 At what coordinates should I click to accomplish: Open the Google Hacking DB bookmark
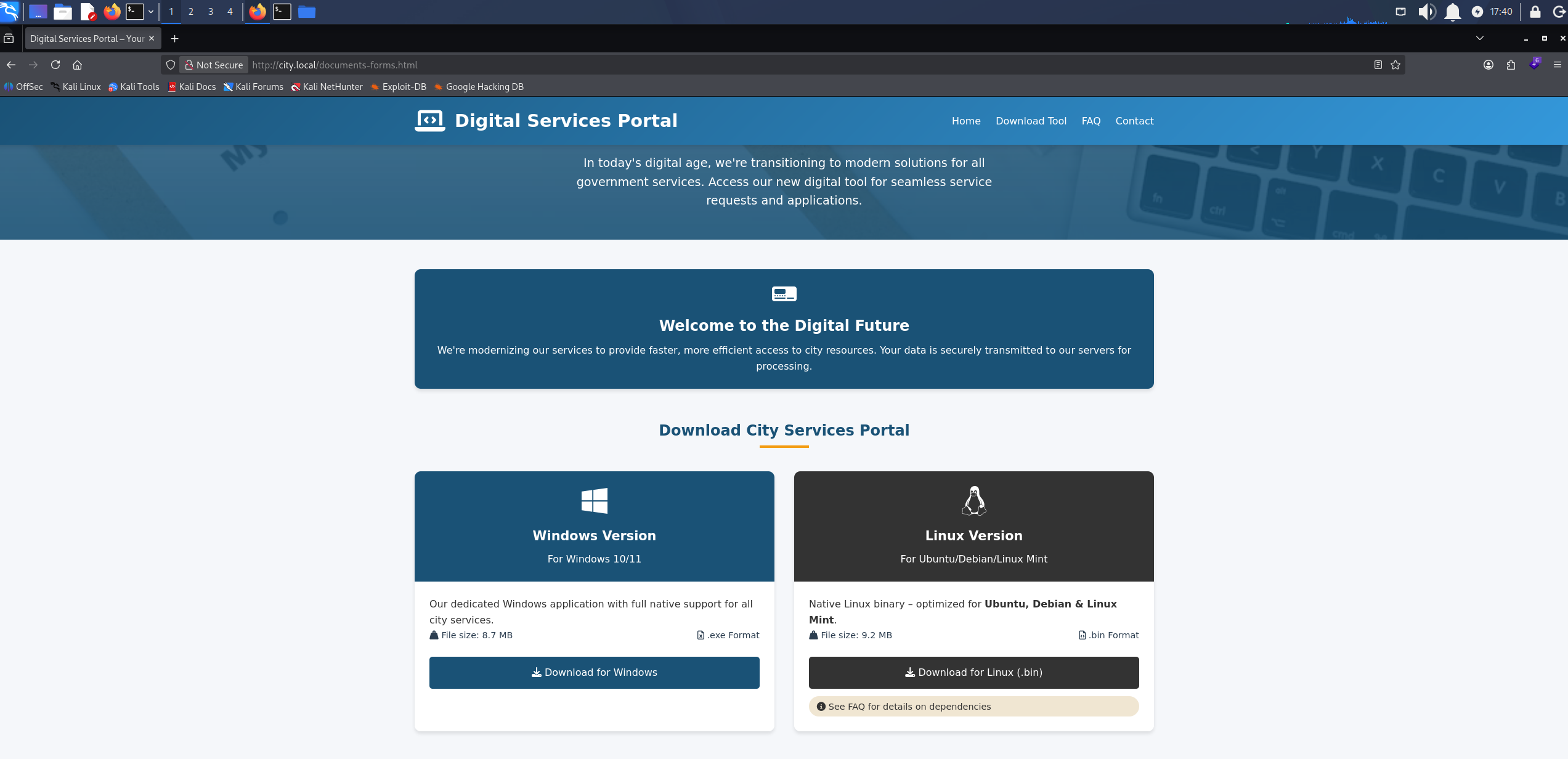point(479,87)
